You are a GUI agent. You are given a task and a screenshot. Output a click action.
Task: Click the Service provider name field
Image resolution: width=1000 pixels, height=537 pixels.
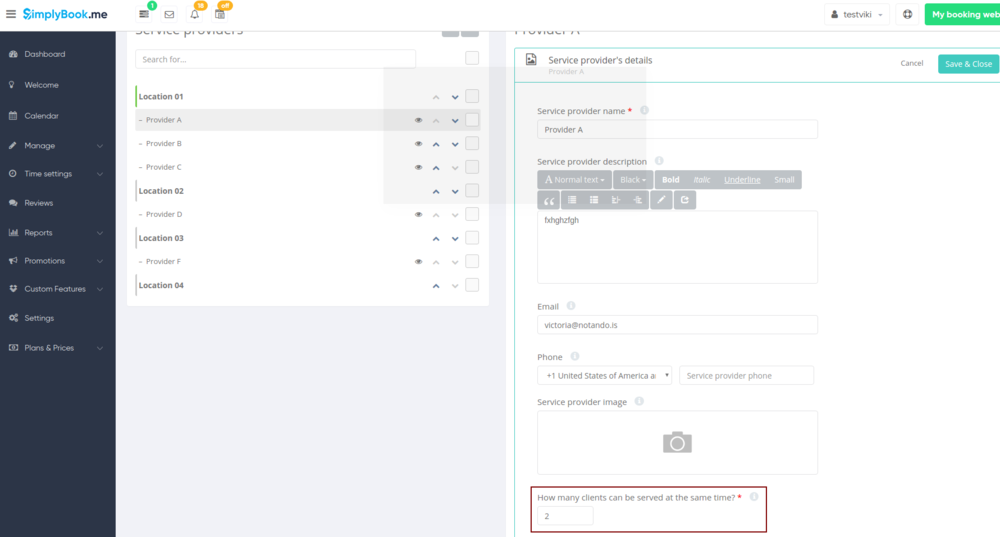pos(677,130)
